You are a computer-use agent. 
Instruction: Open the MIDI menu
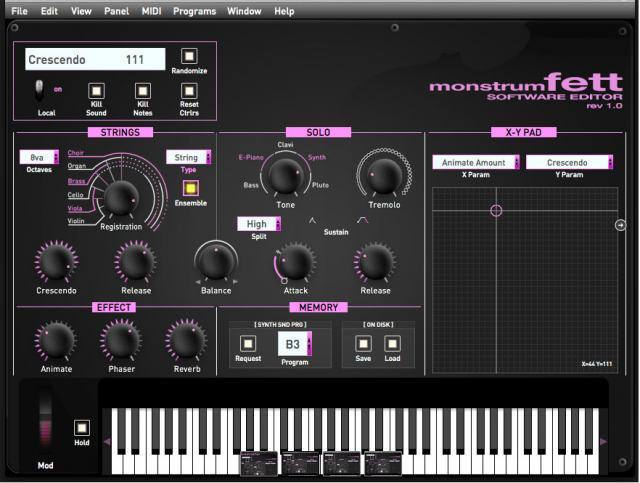click(151, 11)
